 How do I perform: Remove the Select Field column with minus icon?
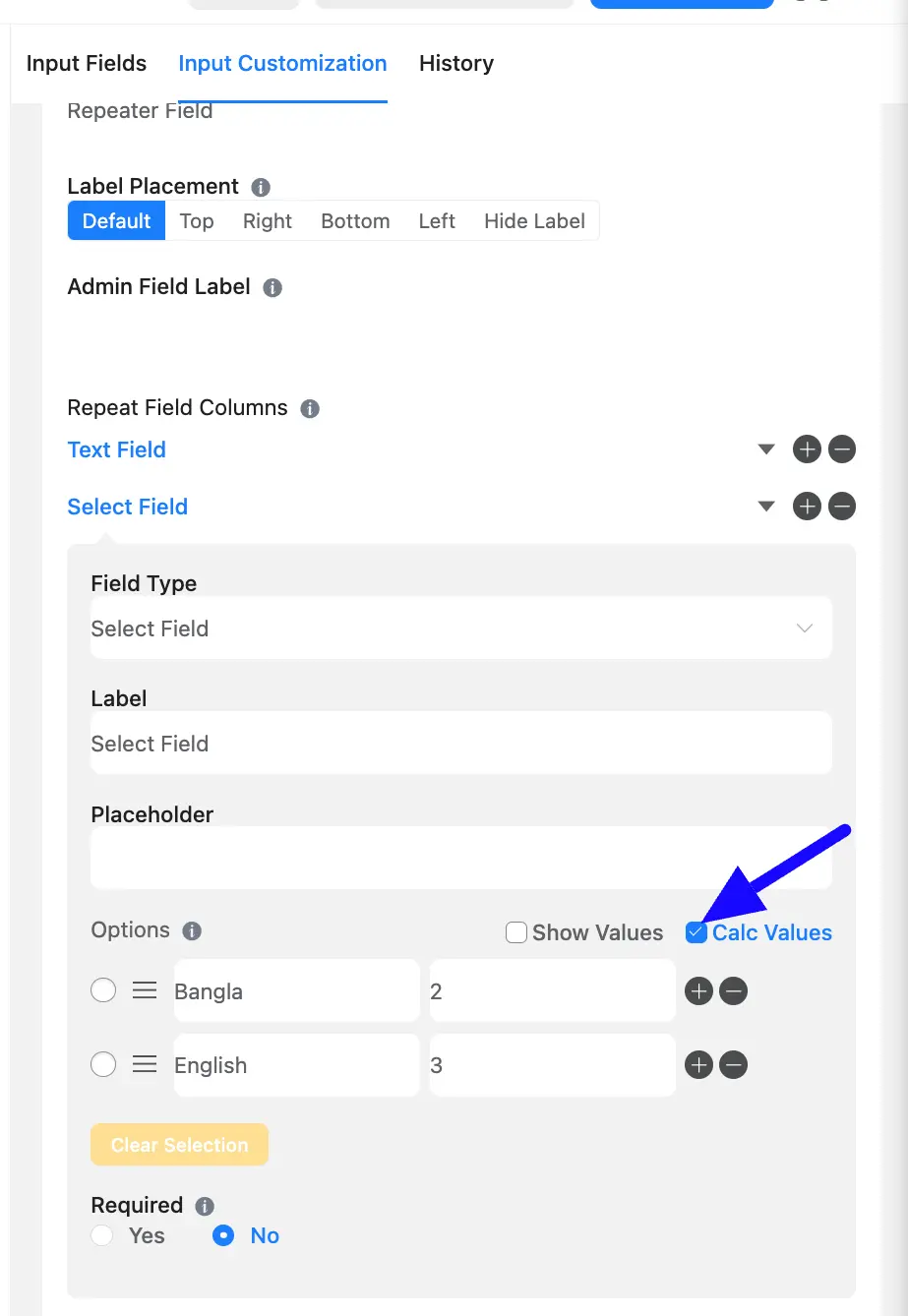(842, 507)
